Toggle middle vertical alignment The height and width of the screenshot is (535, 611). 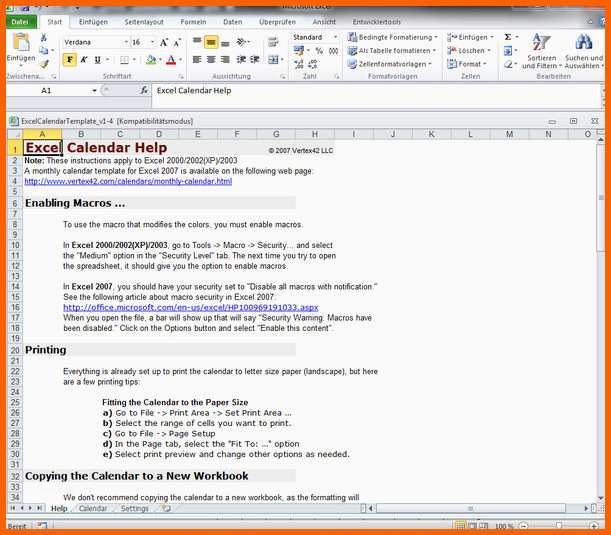click(211, 41)
